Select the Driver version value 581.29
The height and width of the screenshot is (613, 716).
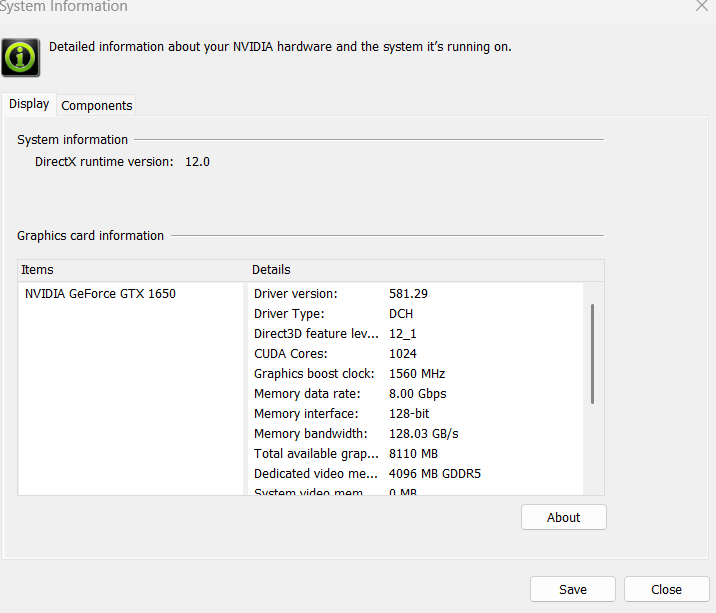(408, 294)
